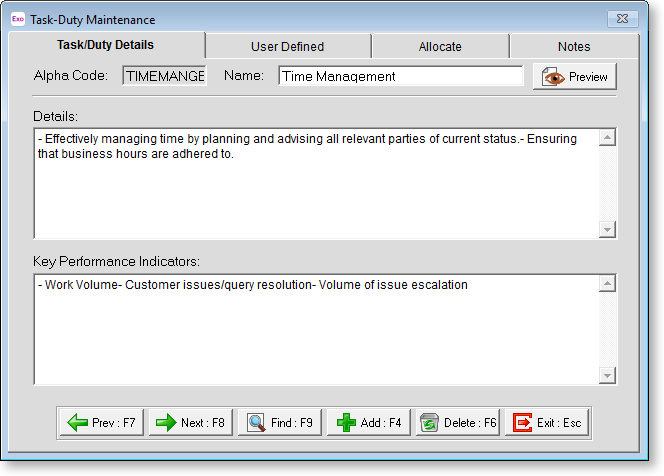The height and width of the screenshot is (476, 664).
Task: Switch to the Notes tab
Action: pyautogui.click(x=574, y=46)
